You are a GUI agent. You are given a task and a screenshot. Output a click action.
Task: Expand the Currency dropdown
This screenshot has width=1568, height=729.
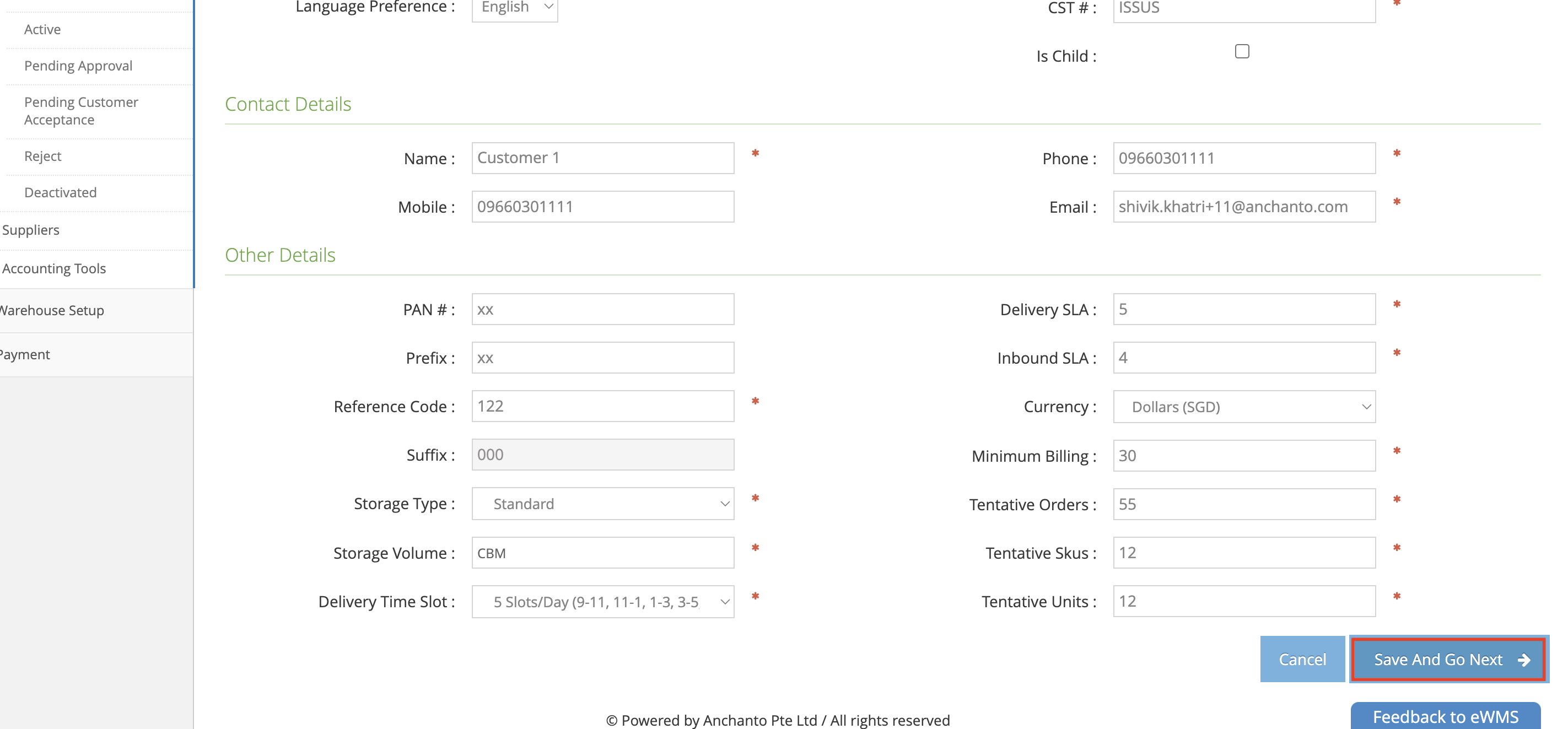point(1243,407)
